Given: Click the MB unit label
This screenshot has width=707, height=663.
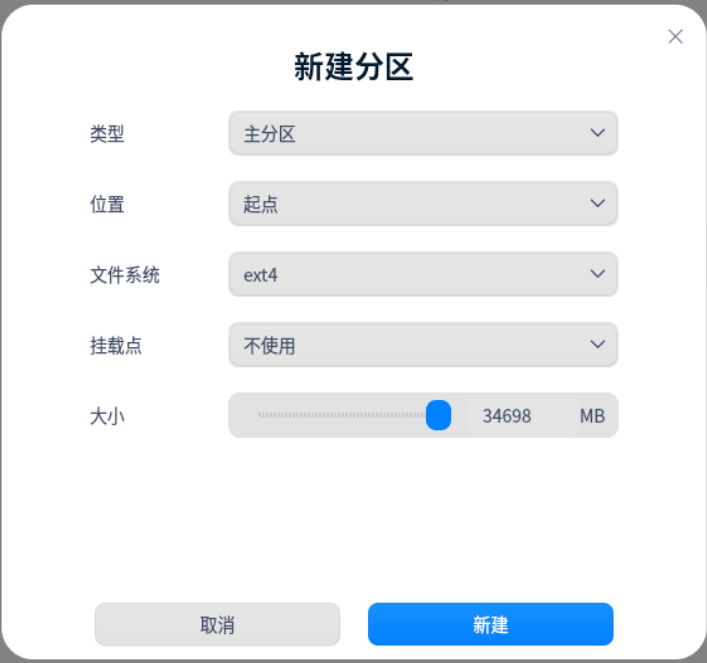Looking at the screenshot, I should coord(592,416).
